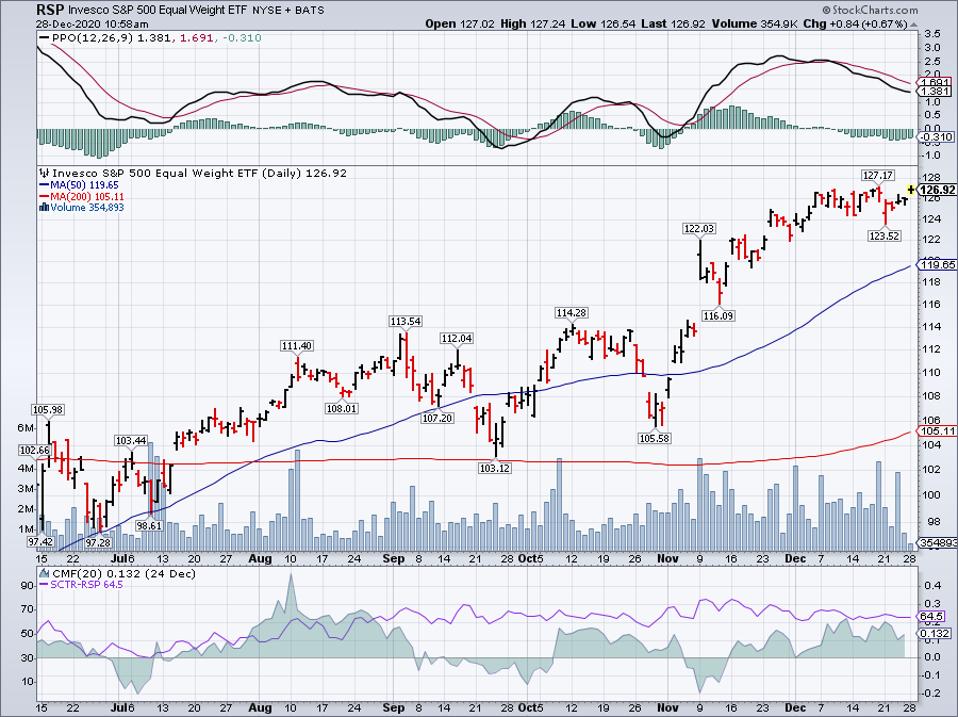Click the CMF(20) 0.132 legend entry
Screen dimensions: 958x717
pyautogui.click(x=123, y=574)
